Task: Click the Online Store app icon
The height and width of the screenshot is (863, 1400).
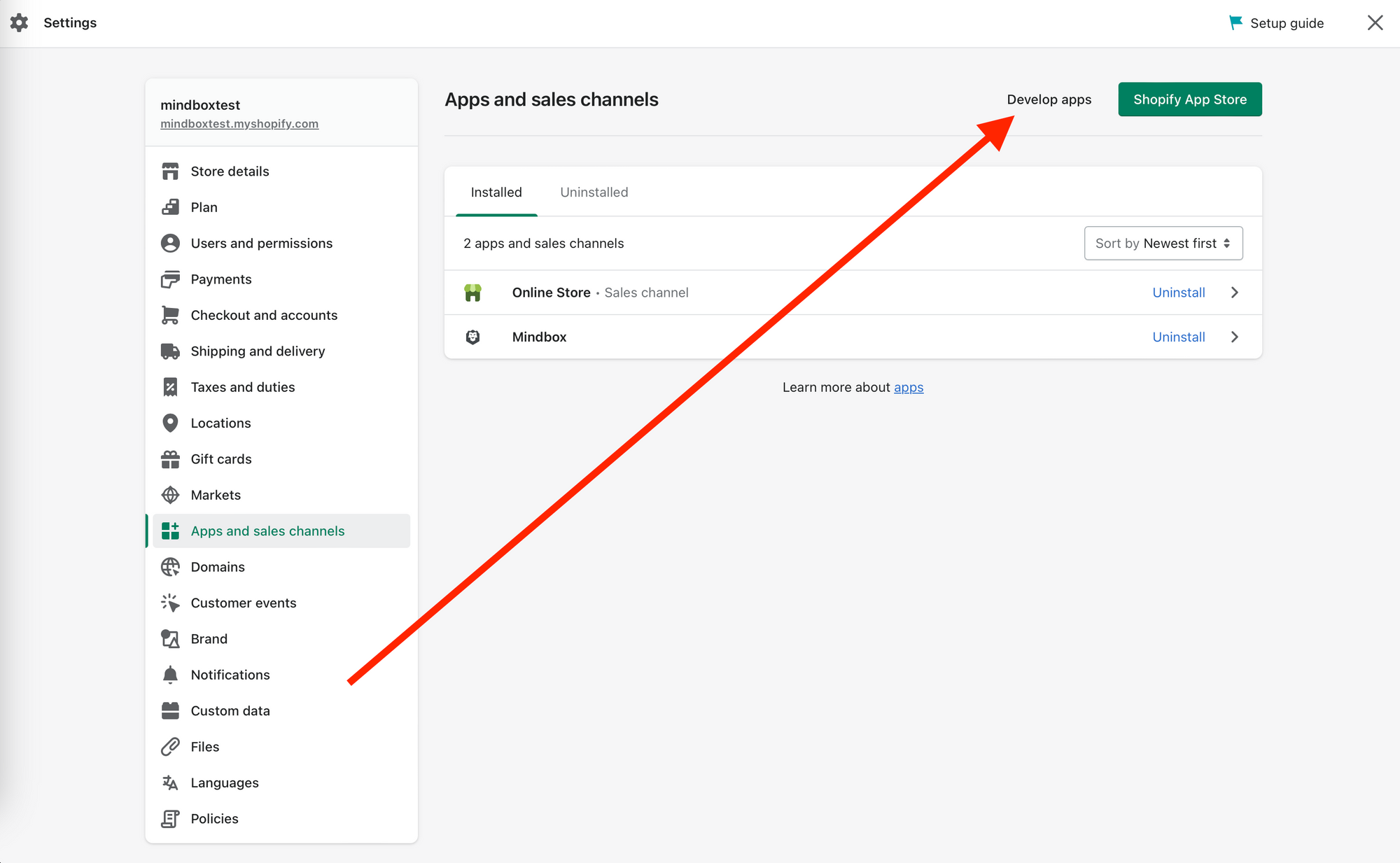Action: pos(473,293)
